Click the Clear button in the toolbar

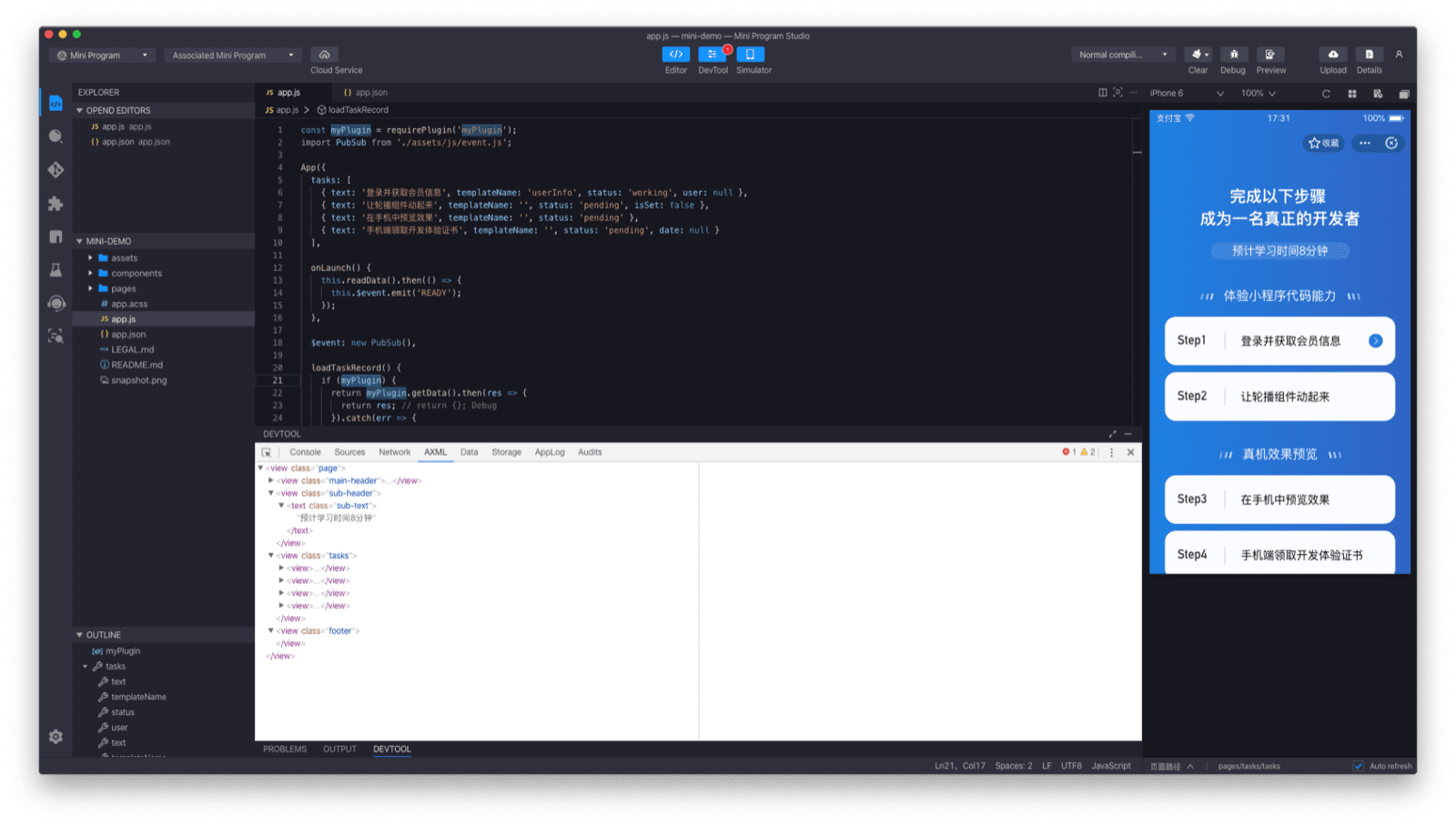(x=1198, y=56)
